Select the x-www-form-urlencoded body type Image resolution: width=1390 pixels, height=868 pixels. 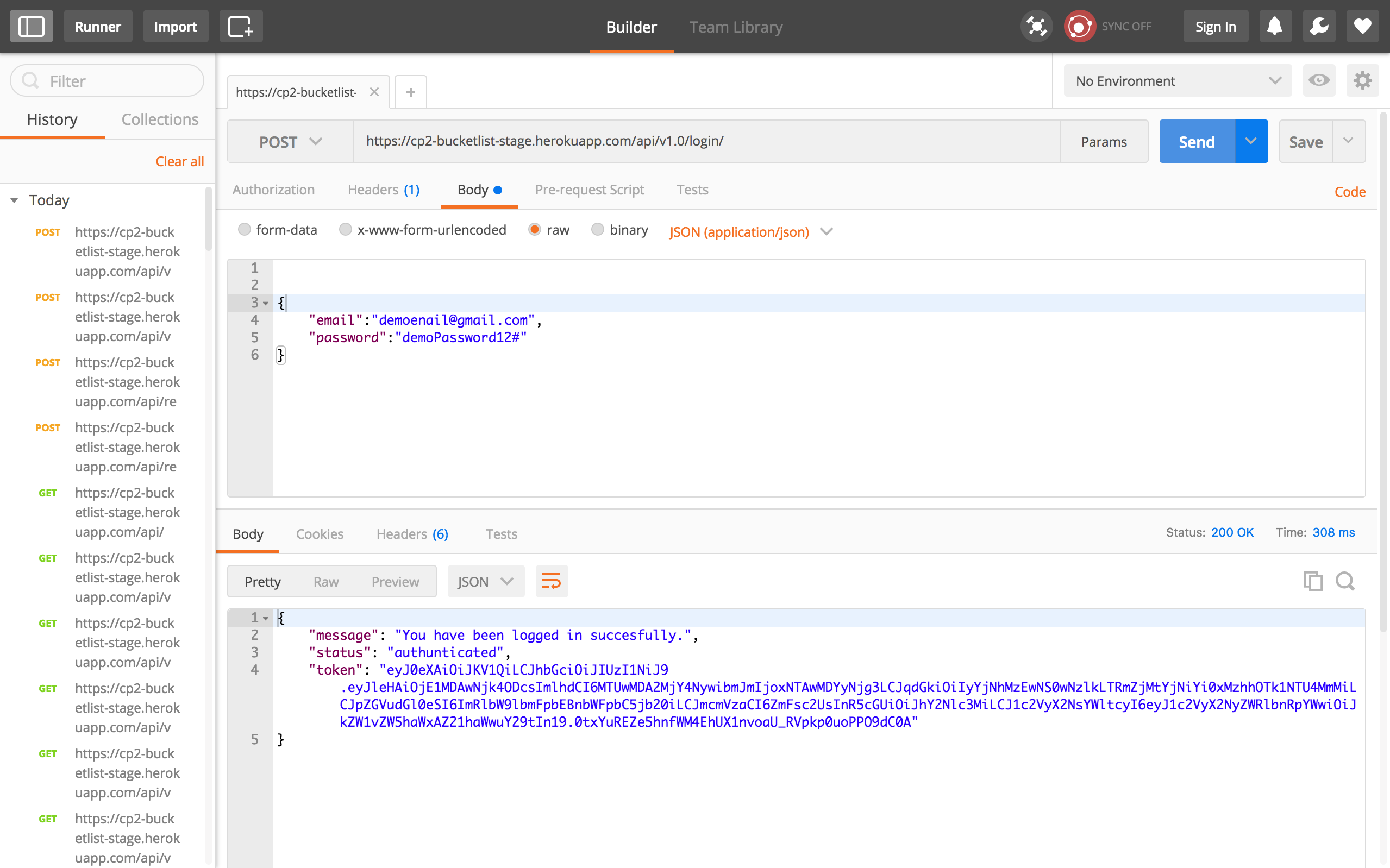coord(346,230)
